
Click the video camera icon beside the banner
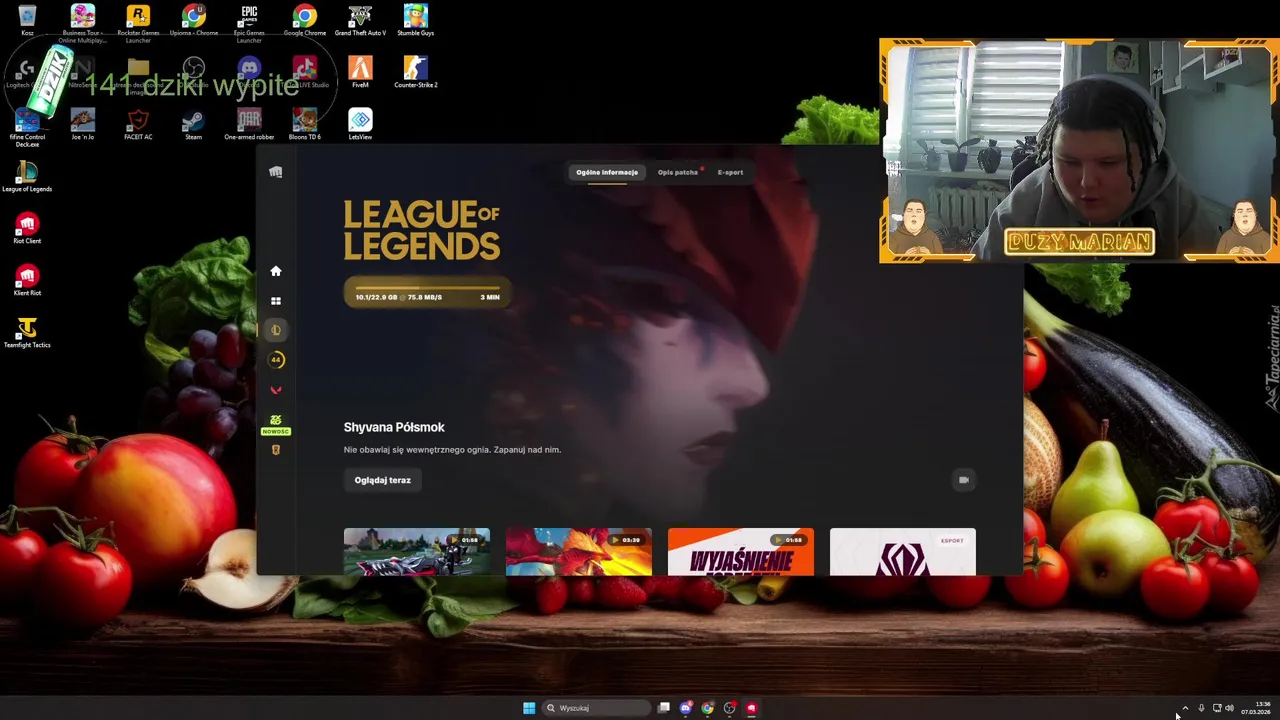pyautogui.click(x=964, y=480)
